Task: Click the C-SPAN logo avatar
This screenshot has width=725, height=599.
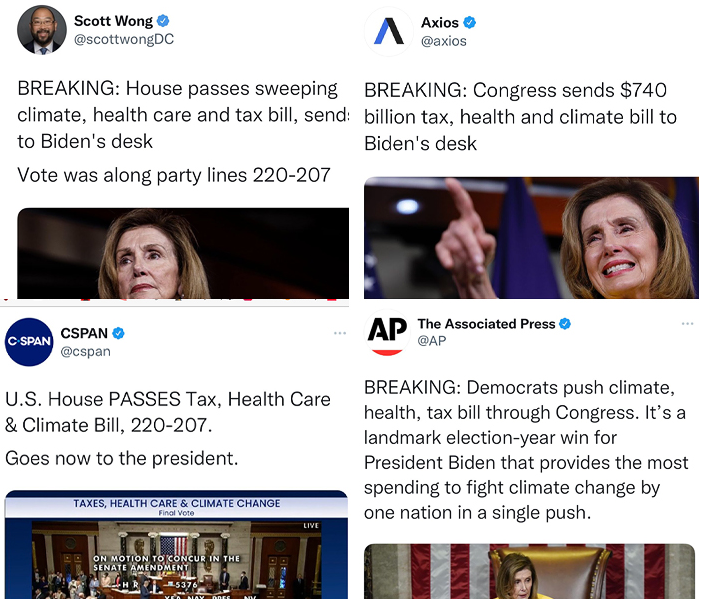Action: [x=29, y=342]
